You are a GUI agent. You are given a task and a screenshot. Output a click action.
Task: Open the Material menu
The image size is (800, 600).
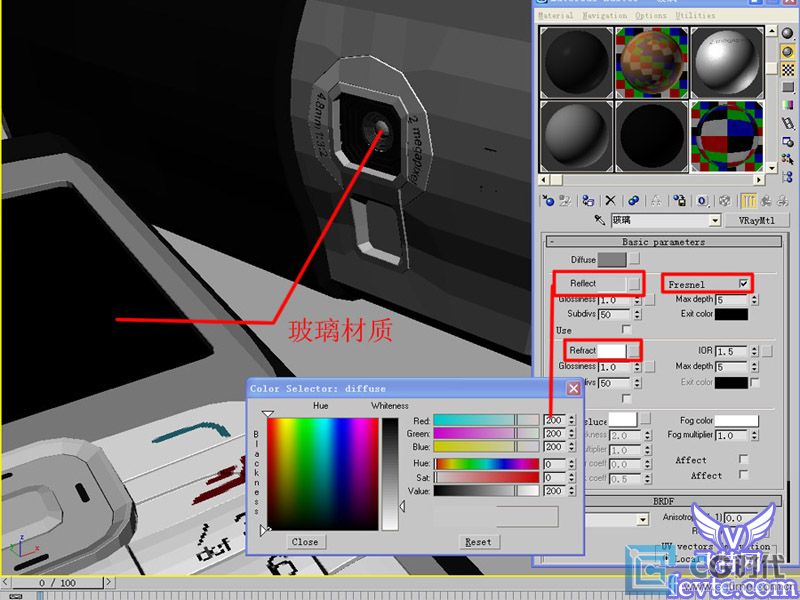[556, 16]
